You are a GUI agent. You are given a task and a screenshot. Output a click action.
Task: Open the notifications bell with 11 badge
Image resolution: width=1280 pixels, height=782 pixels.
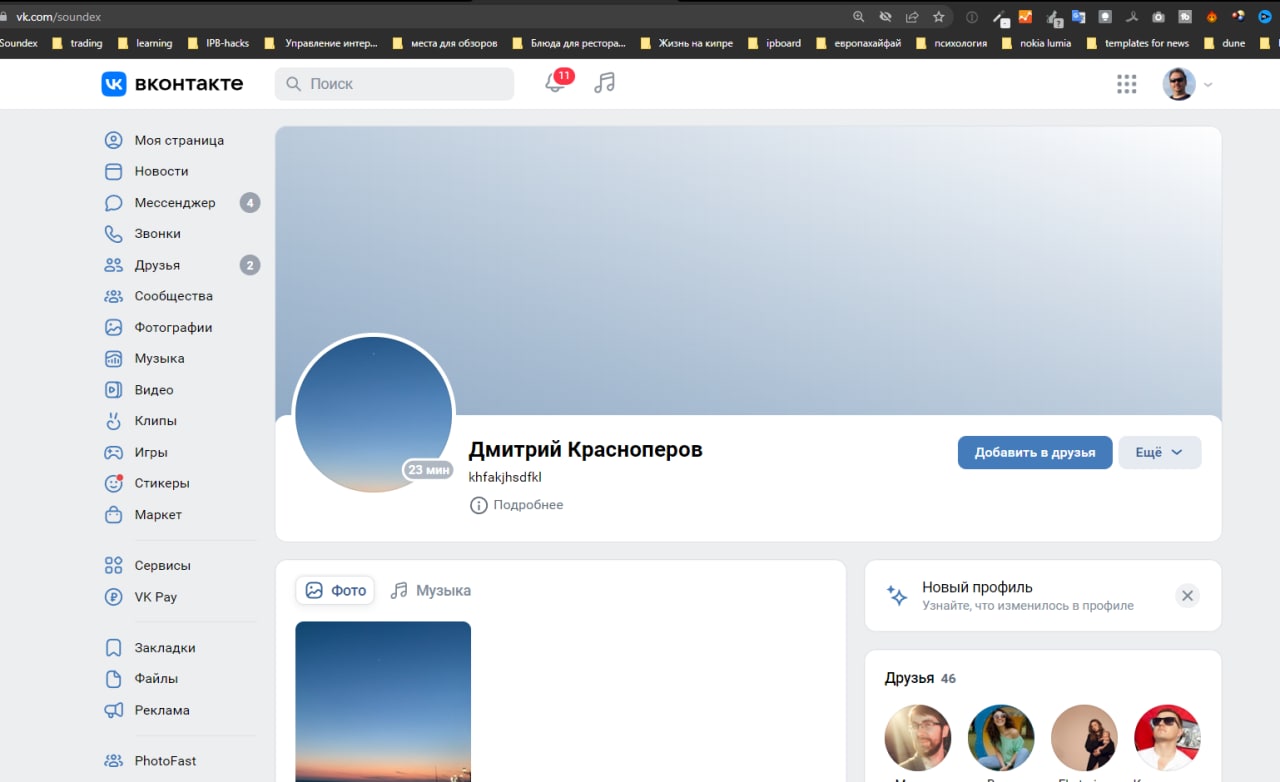(556, 83)
